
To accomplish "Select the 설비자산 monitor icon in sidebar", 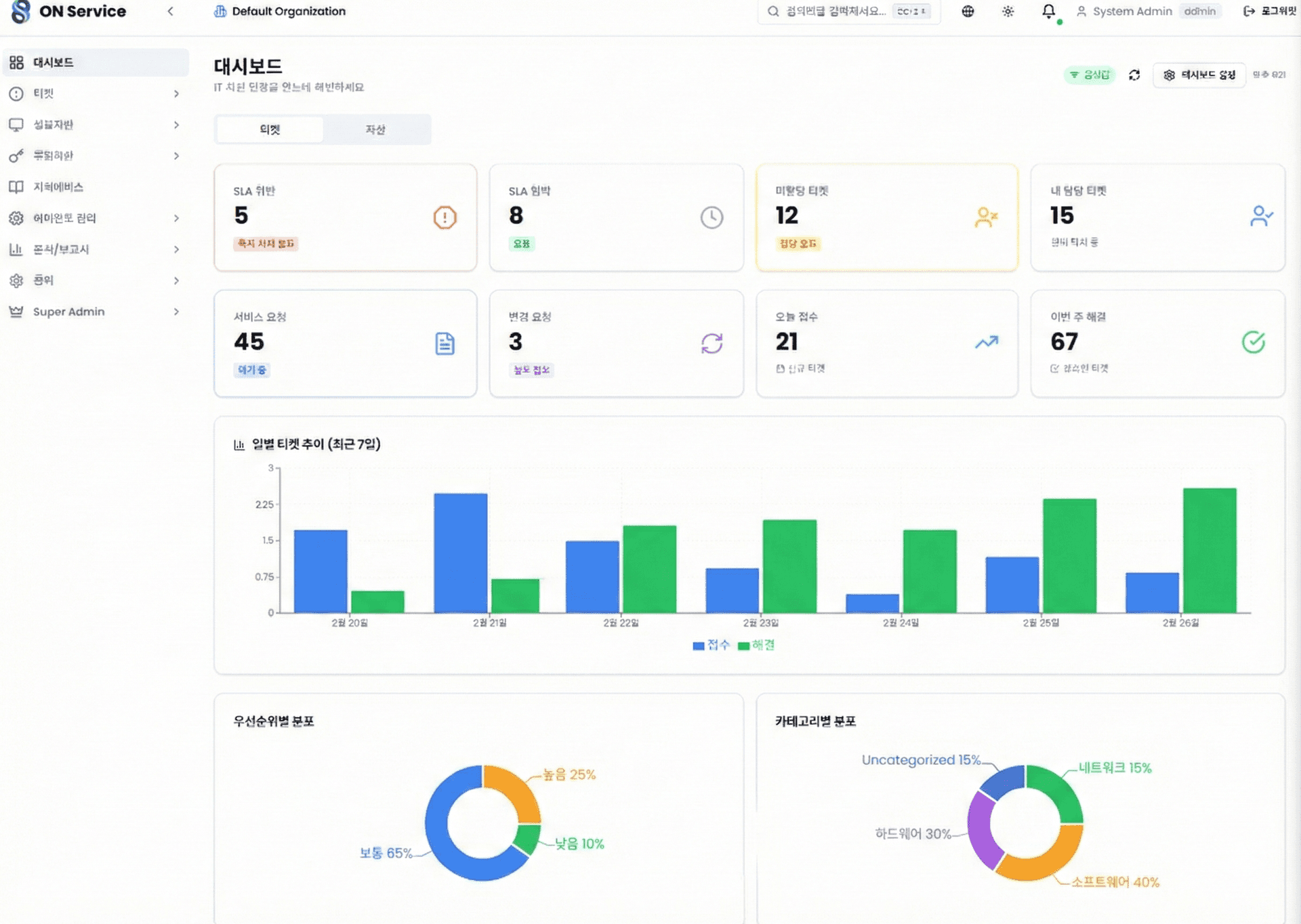I will click(x=17, y=125).
